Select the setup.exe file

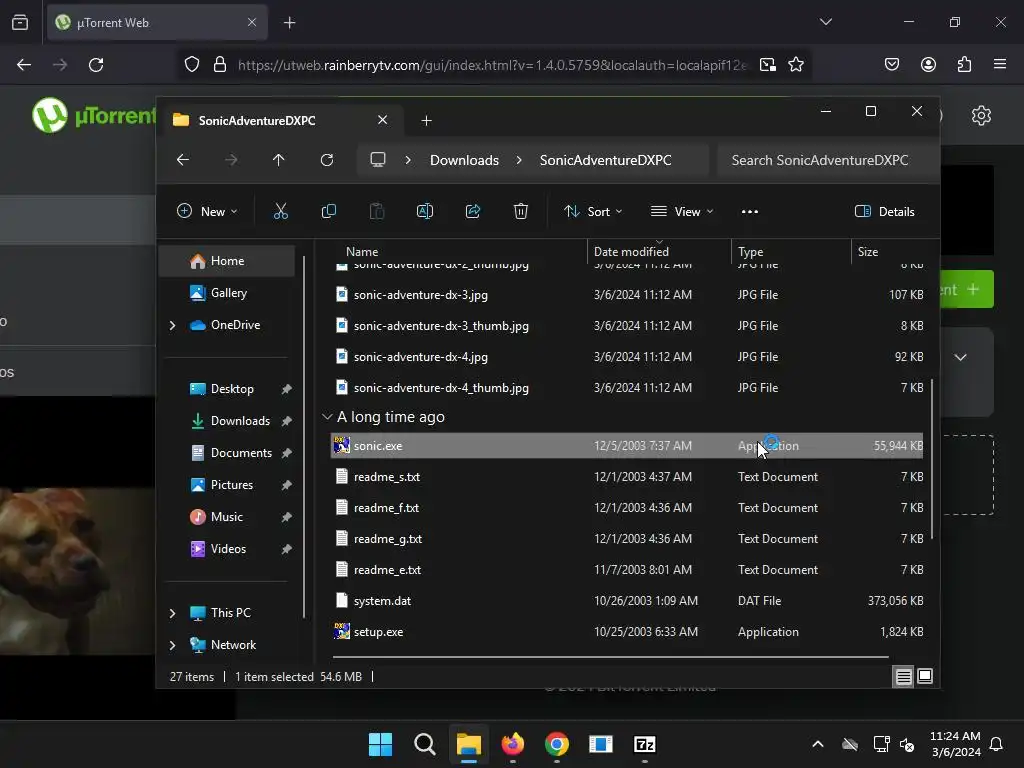click(x=627, y=632)
